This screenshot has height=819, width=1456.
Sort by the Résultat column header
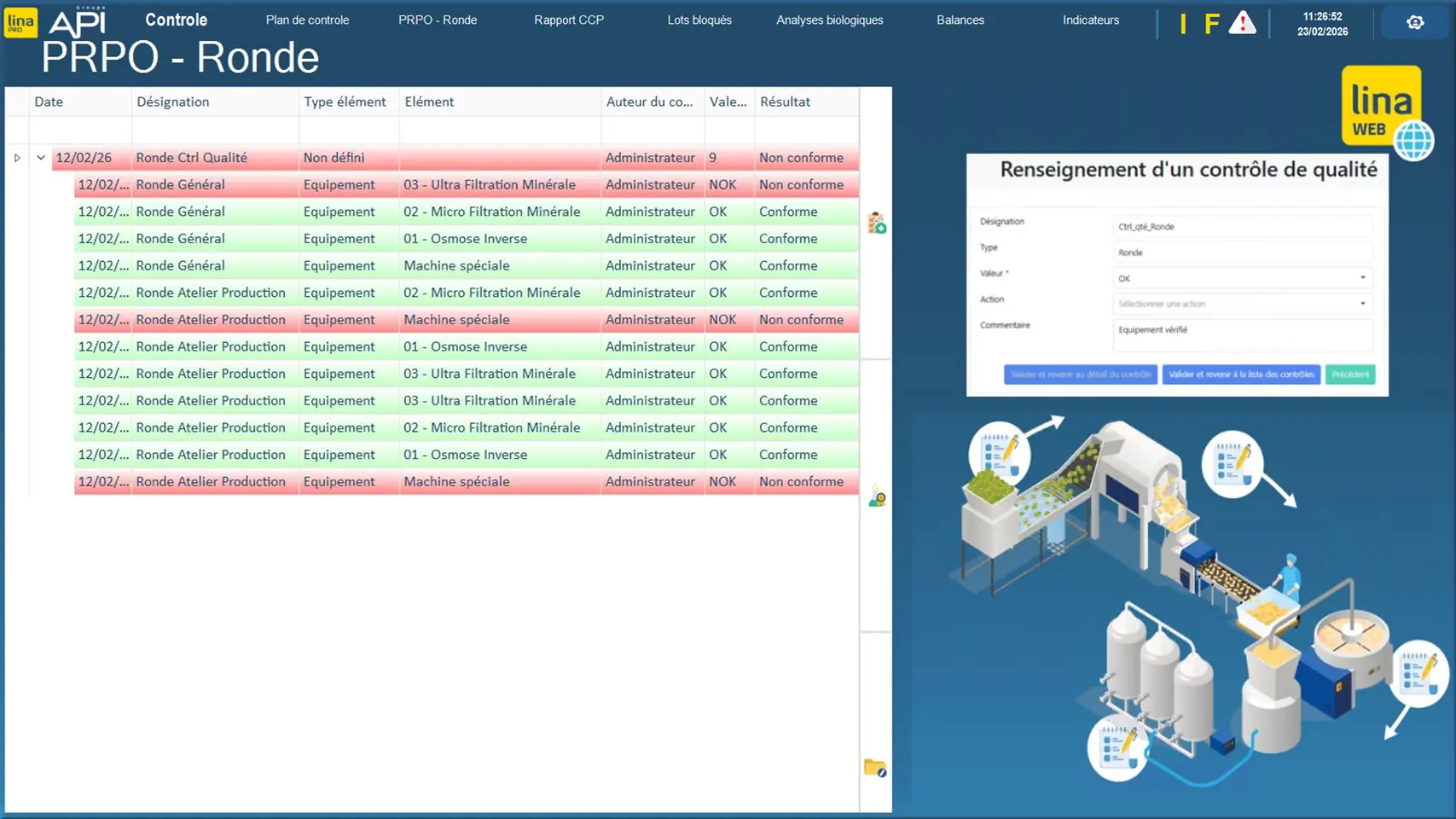coord(785,102)
